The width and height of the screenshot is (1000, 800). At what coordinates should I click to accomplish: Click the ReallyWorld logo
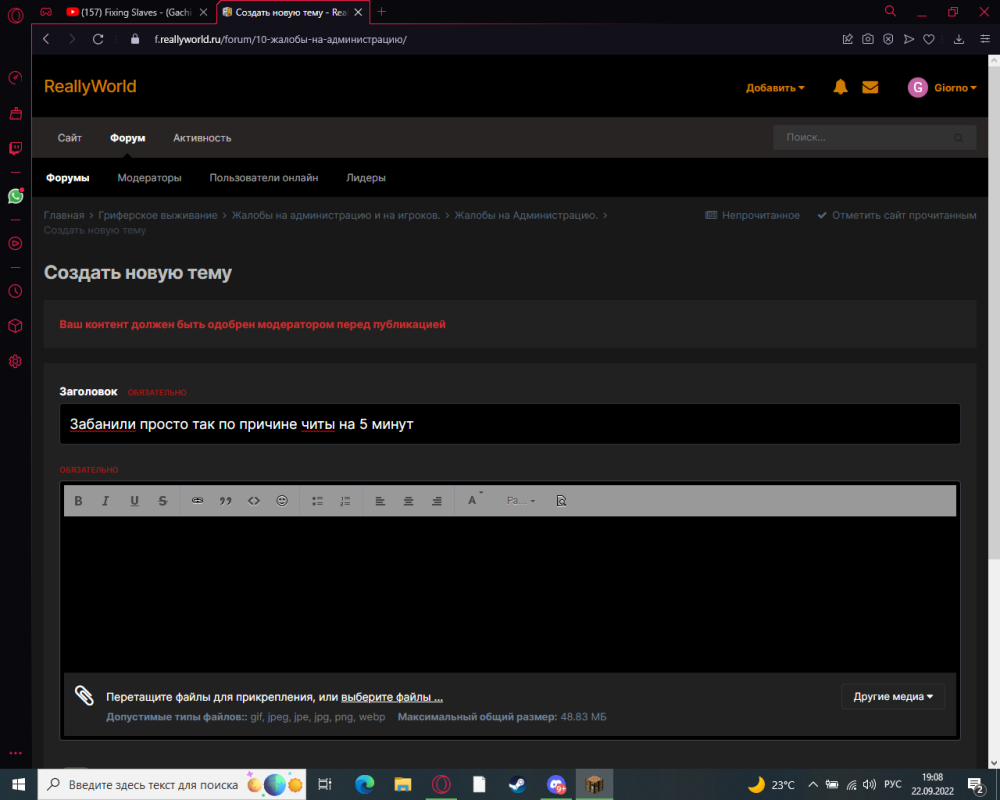point(90,86)
